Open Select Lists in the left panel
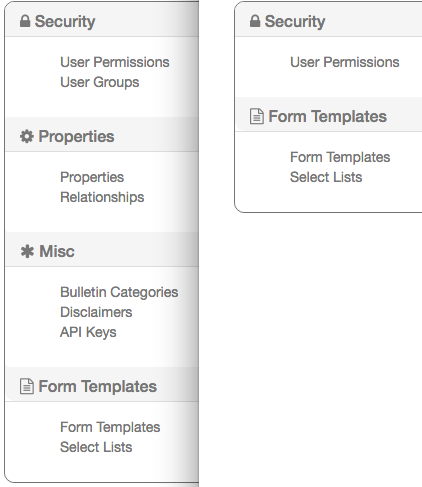This screenshot has width=422, height=487. pos(96,447)
